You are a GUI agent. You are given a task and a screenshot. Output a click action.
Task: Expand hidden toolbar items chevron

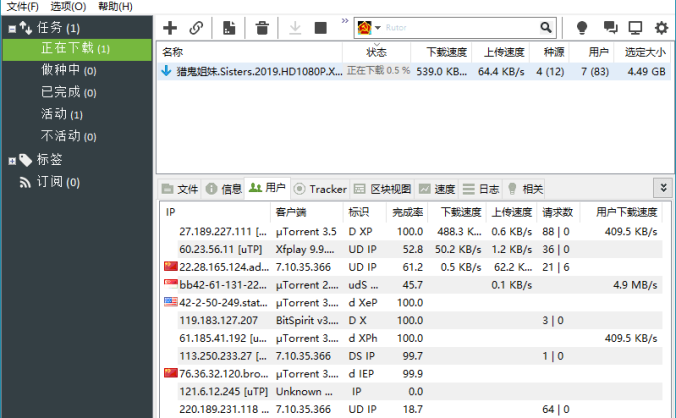point(345,20)
